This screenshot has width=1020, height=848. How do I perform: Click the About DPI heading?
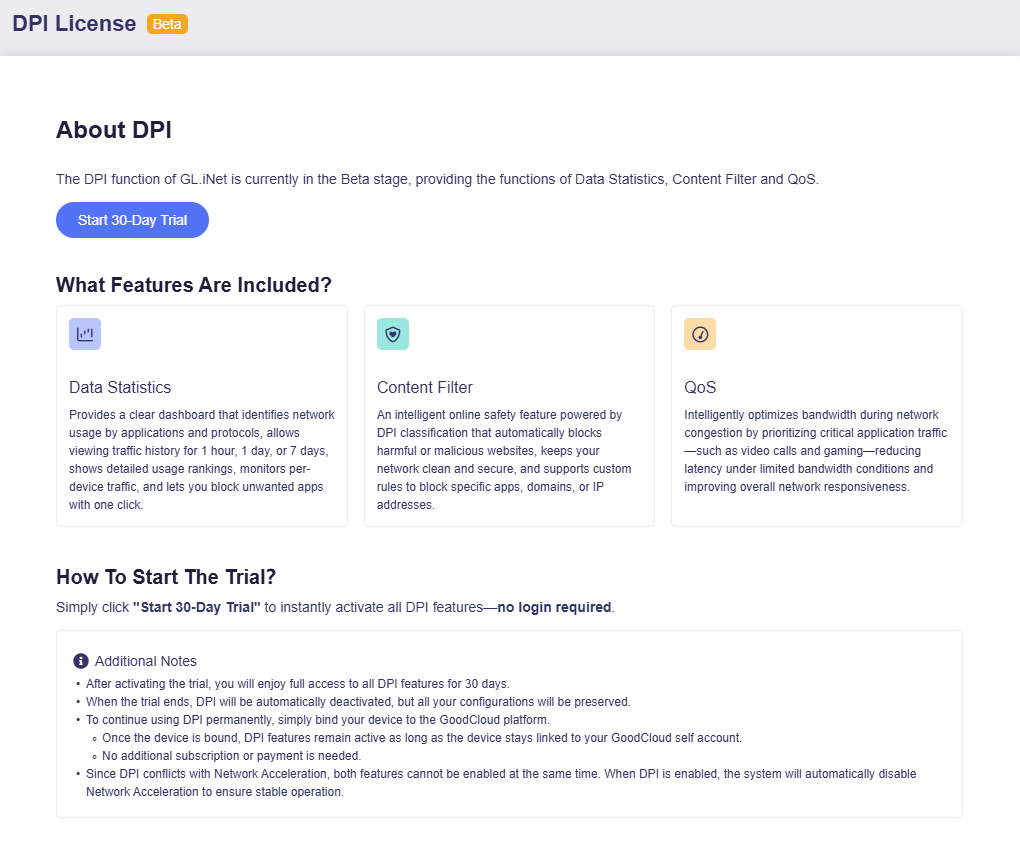(113, 130)
